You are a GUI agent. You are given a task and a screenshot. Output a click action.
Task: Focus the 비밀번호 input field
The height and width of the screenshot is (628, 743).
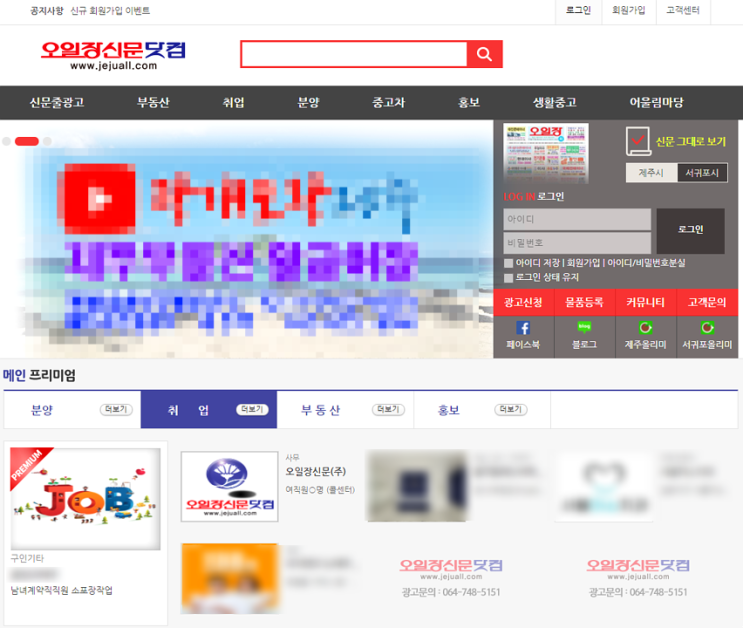[x=577, y=243]
